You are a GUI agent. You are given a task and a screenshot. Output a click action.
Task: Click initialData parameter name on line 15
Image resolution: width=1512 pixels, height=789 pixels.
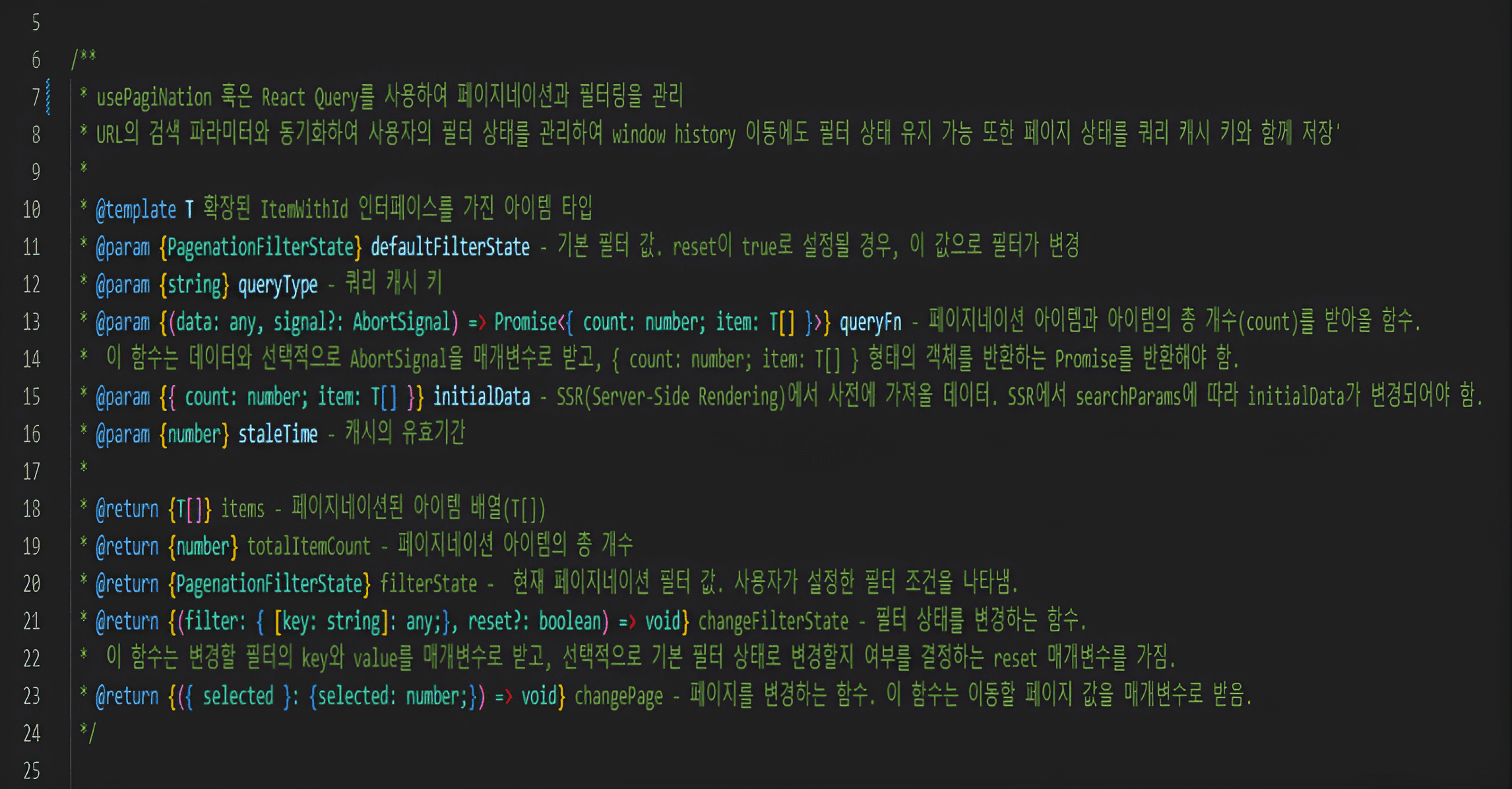pos(482,397)
